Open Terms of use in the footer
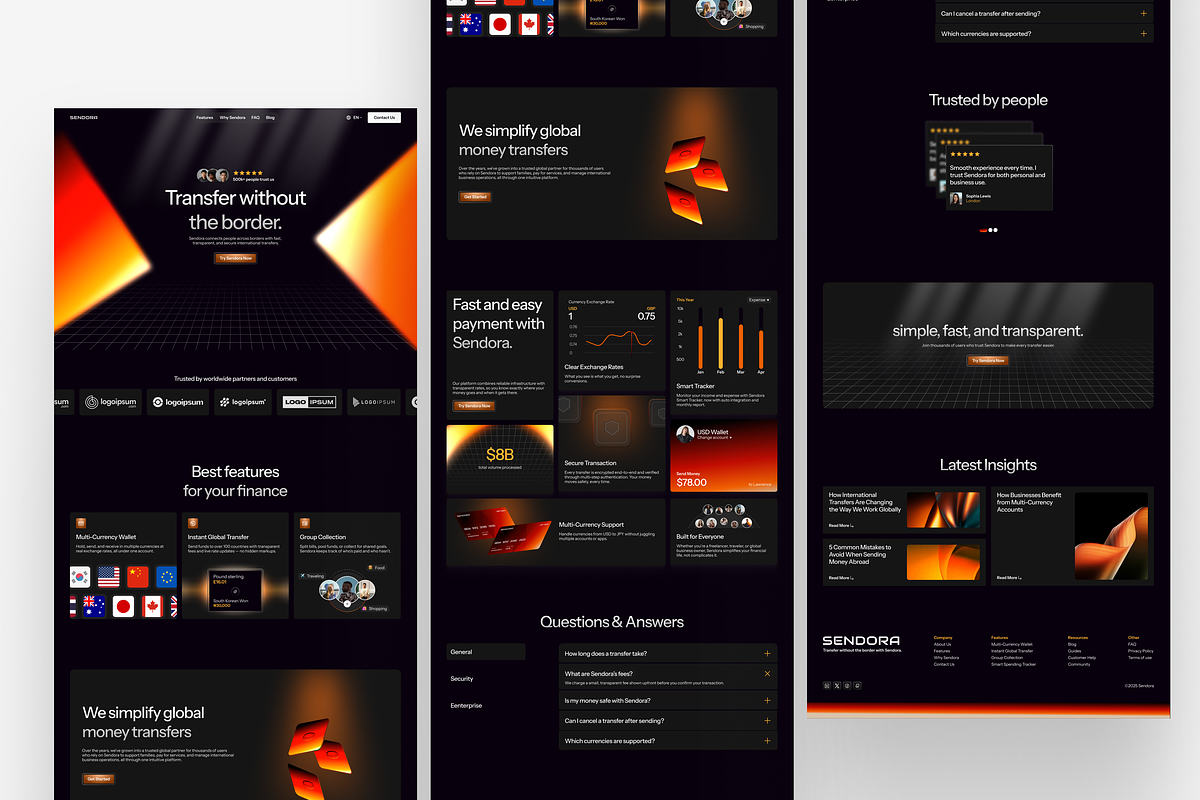Screen dimensions: 1200x800 [1140, 658]
